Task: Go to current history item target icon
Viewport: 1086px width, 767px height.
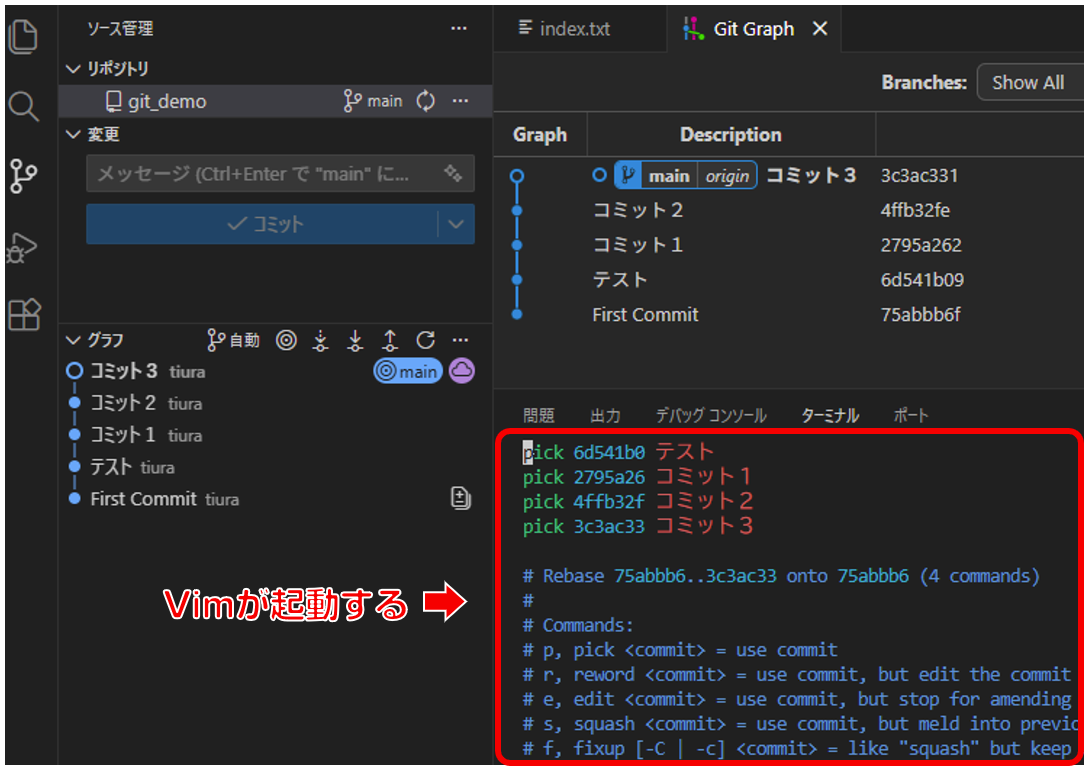Action: 287,340
